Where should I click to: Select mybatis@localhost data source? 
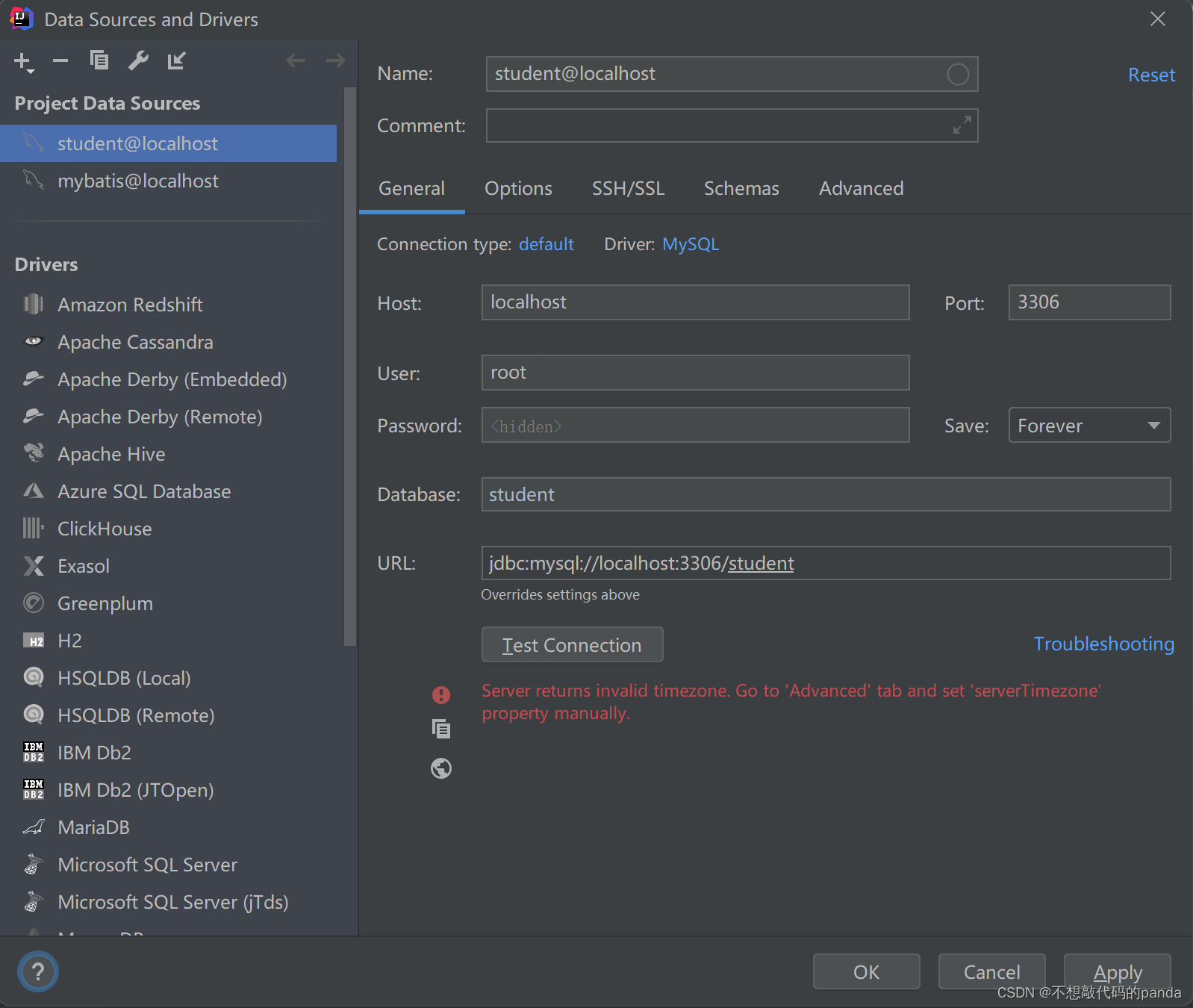click(x=168, y=181)
